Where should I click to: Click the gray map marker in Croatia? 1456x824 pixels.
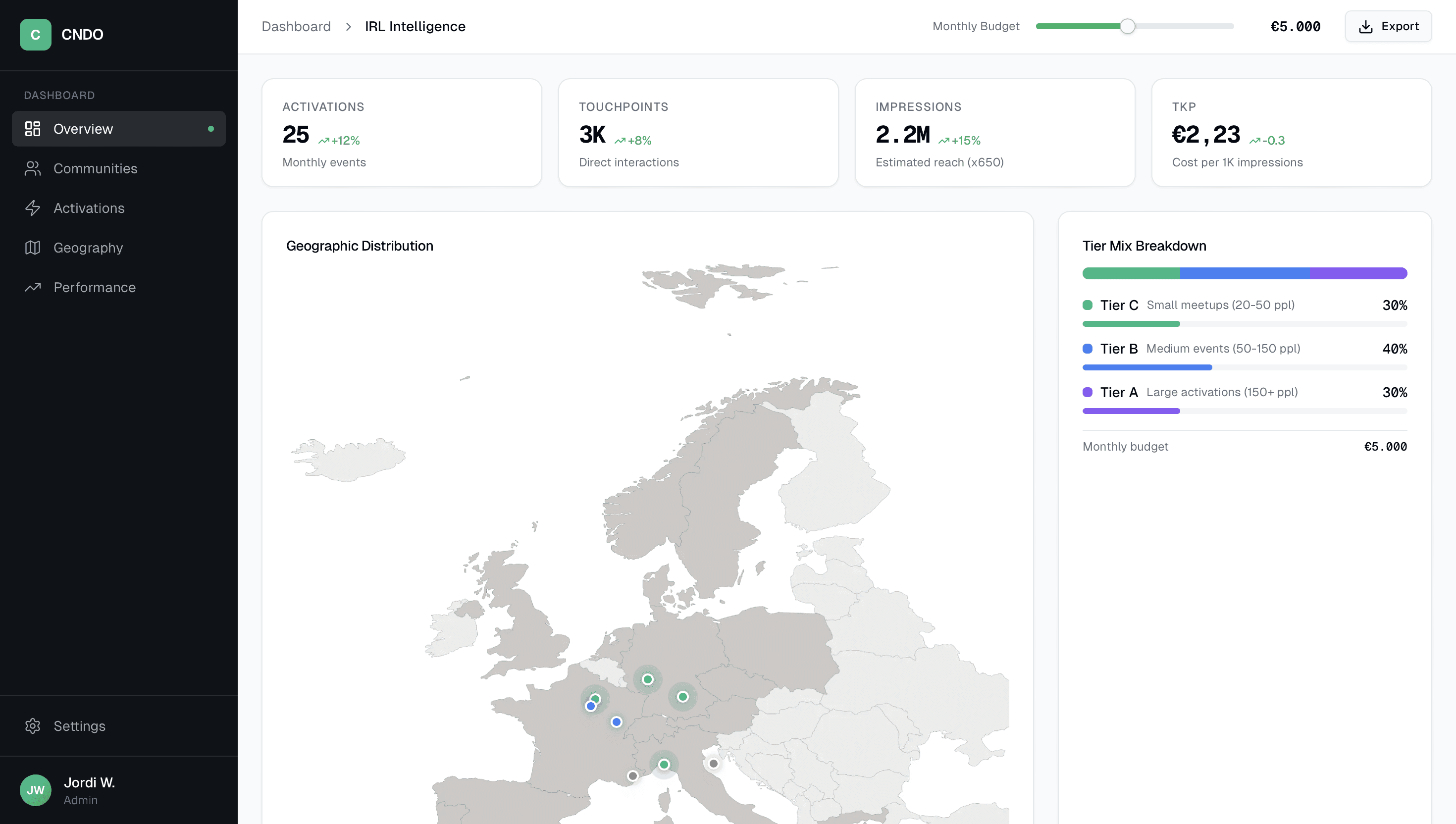tap(714, 764)
